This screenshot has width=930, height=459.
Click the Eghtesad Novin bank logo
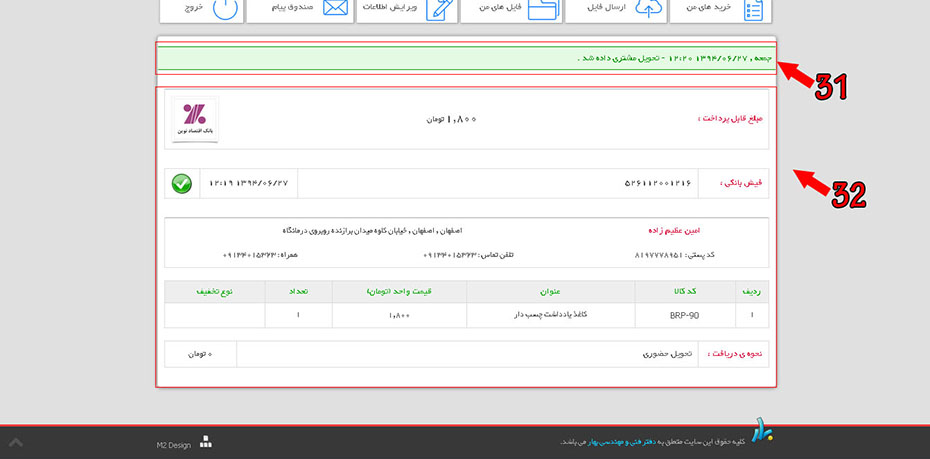coord(194,120)
